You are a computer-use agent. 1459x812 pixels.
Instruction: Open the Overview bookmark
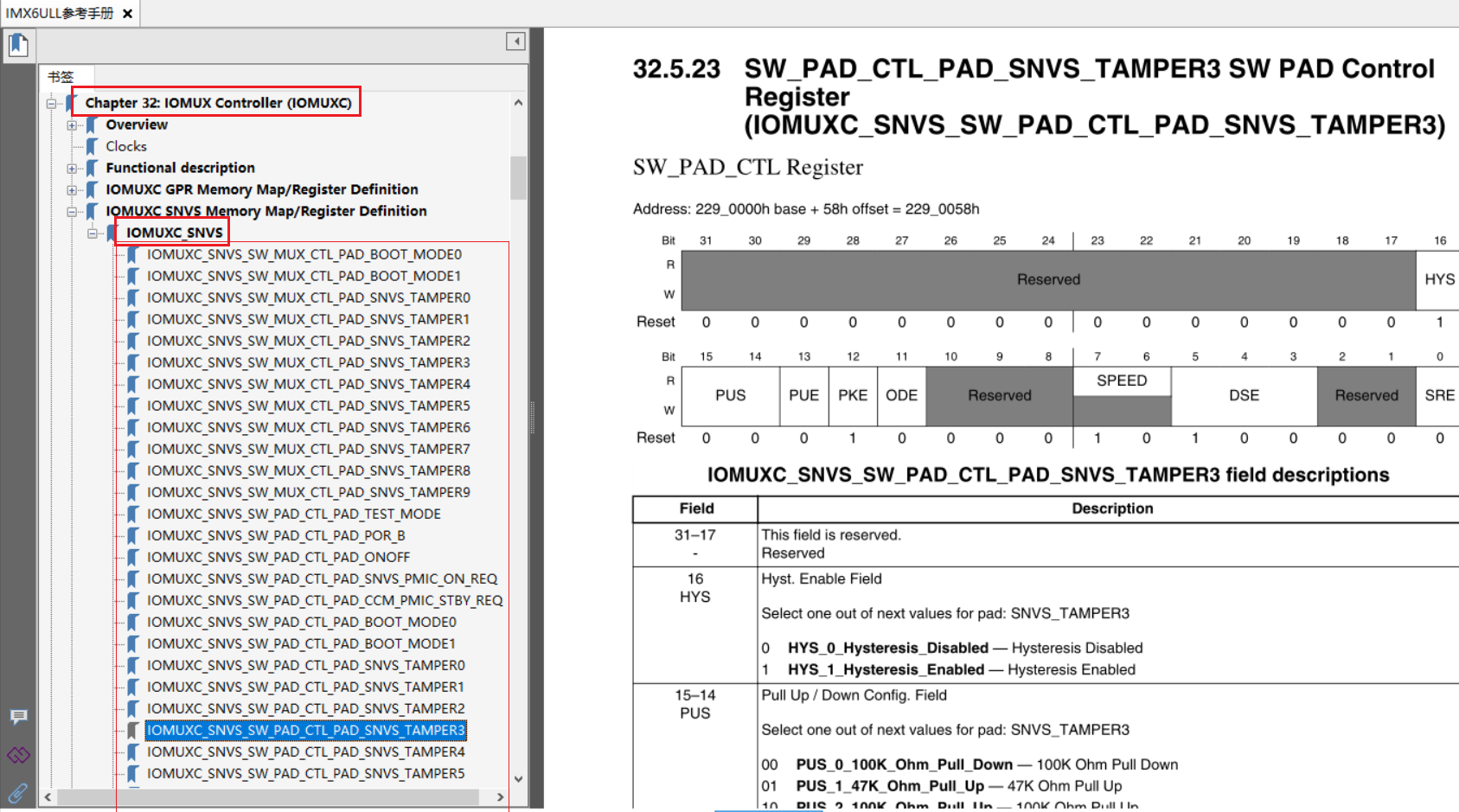[137, 125]
